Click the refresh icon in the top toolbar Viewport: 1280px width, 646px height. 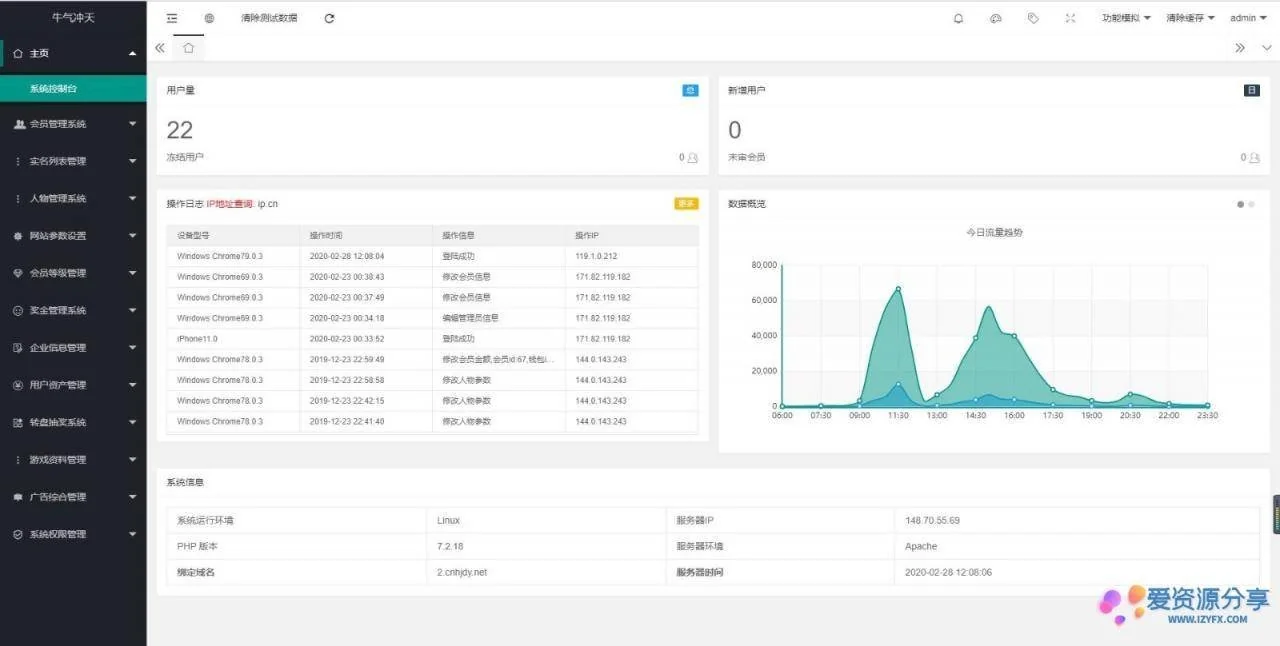coord(329,18)
